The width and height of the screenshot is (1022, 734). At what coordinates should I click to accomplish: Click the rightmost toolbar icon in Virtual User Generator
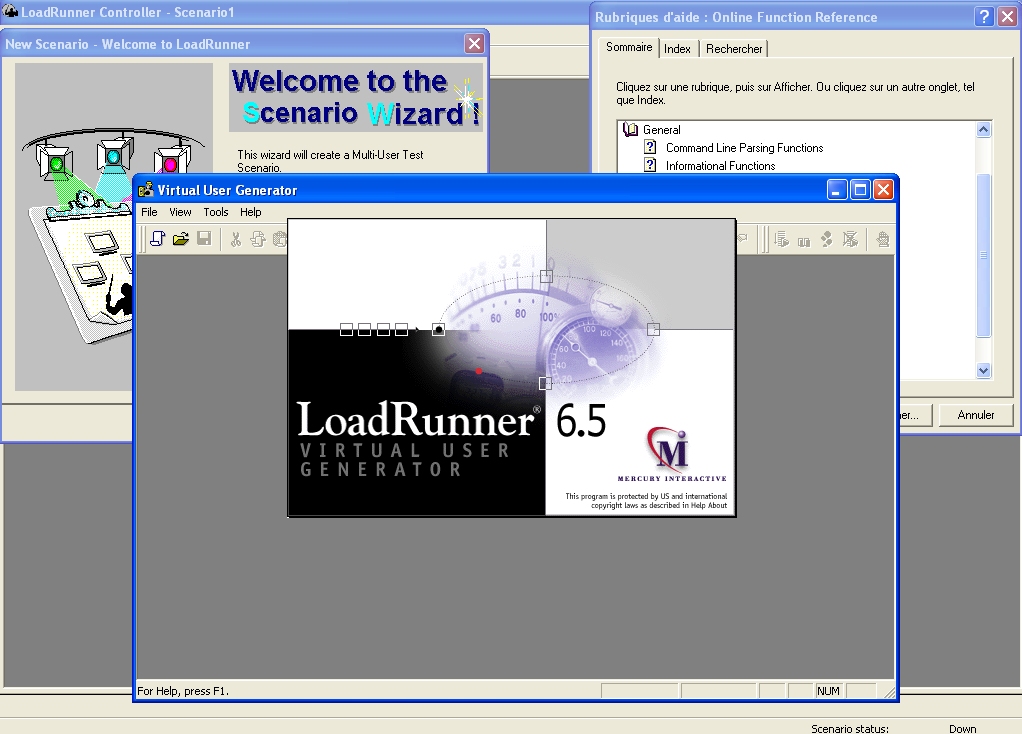(x=883, y=239)
